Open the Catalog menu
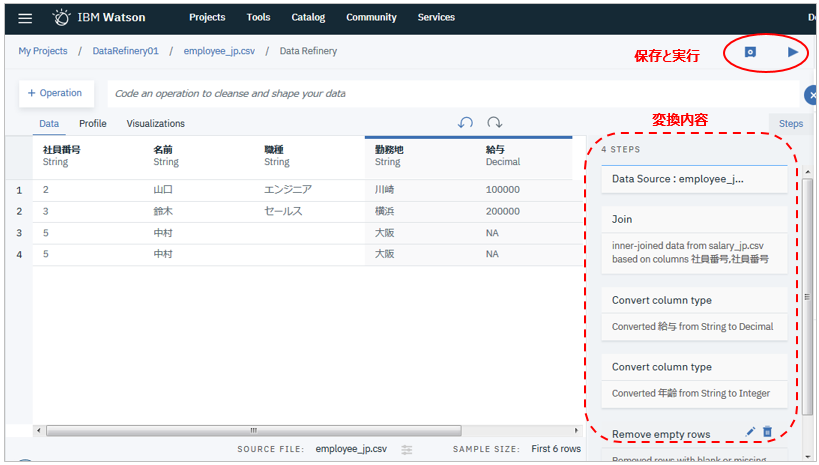The width and height of the screenshot is (819, 465). pyautogui.click(x=308, y=17)
